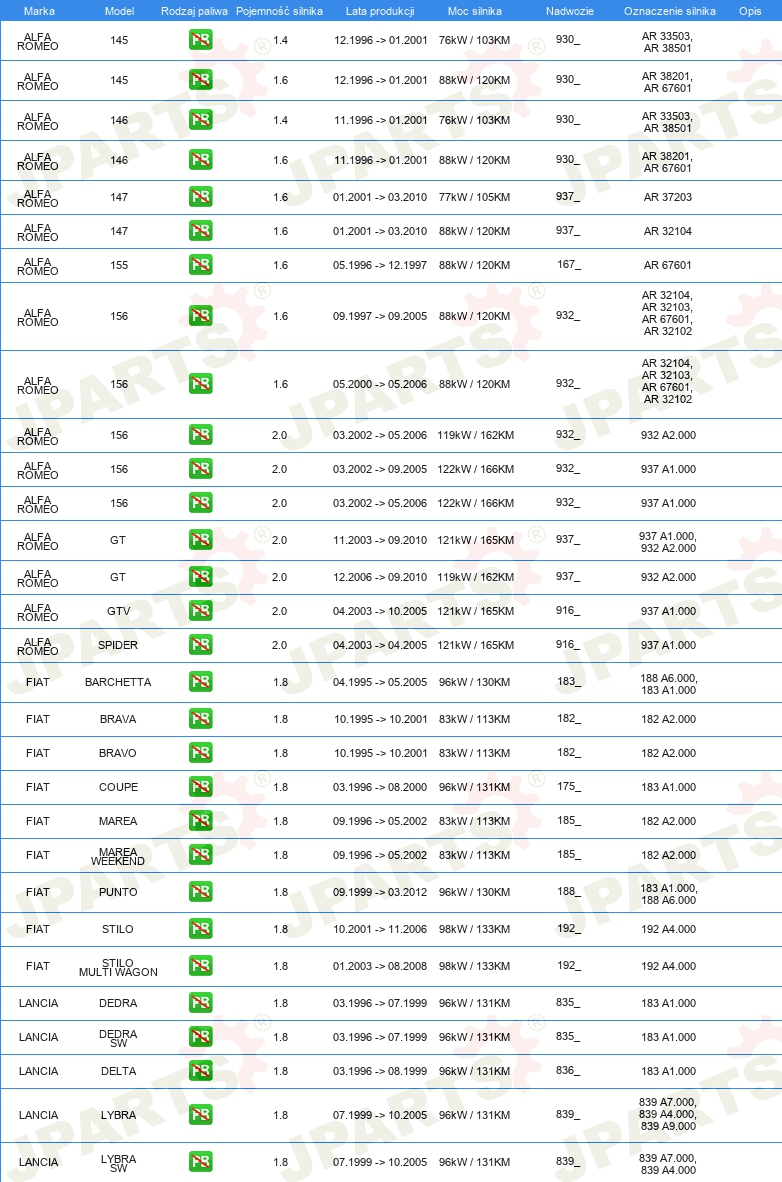The height and width of the screenshot is (1182, 782).
Task: Click the fuel icon for Fiat BARCHETTA
Action: 201,682
